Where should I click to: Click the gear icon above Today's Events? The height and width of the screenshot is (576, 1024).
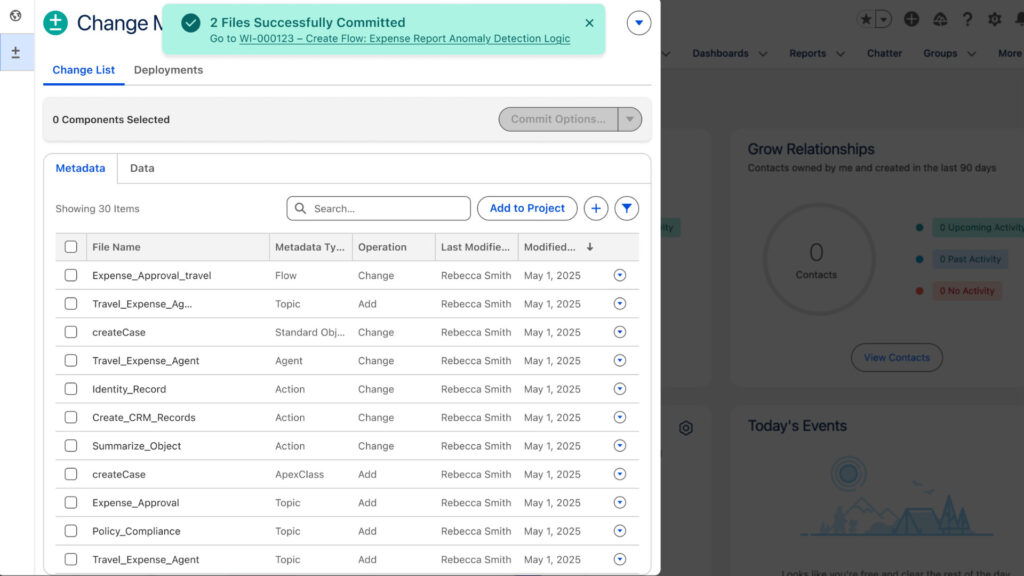686,428
